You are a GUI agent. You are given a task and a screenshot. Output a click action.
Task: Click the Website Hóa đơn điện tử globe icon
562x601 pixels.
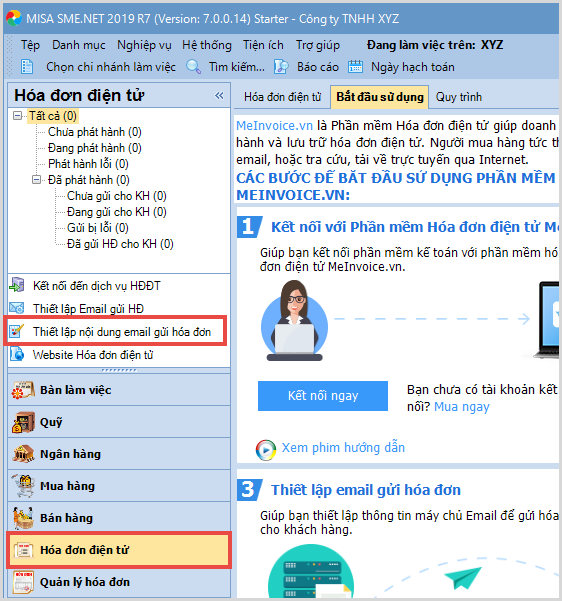(x=17, y=354)
